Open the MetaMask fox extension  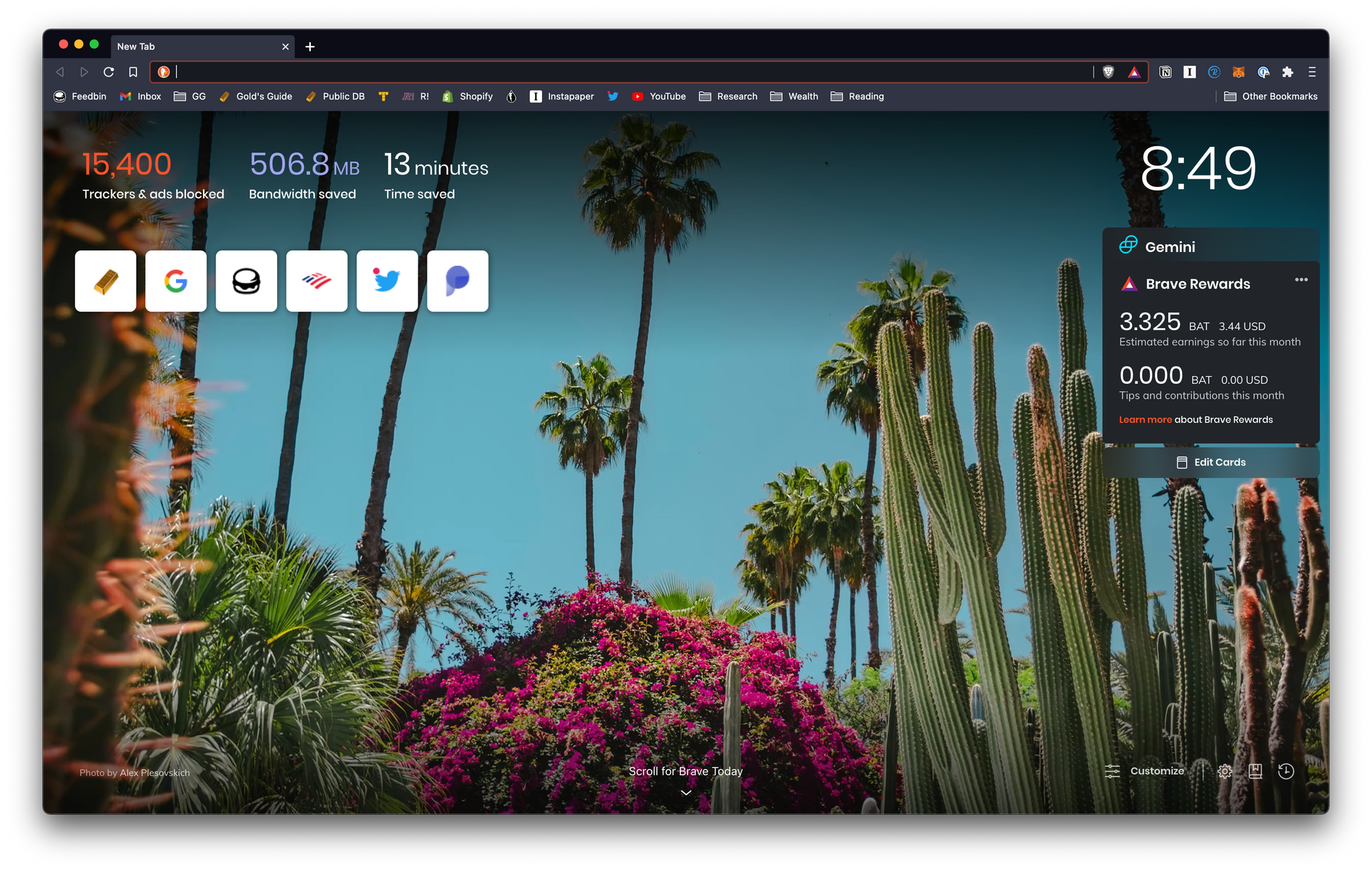pyautogui.click(x=1238, y=72)
